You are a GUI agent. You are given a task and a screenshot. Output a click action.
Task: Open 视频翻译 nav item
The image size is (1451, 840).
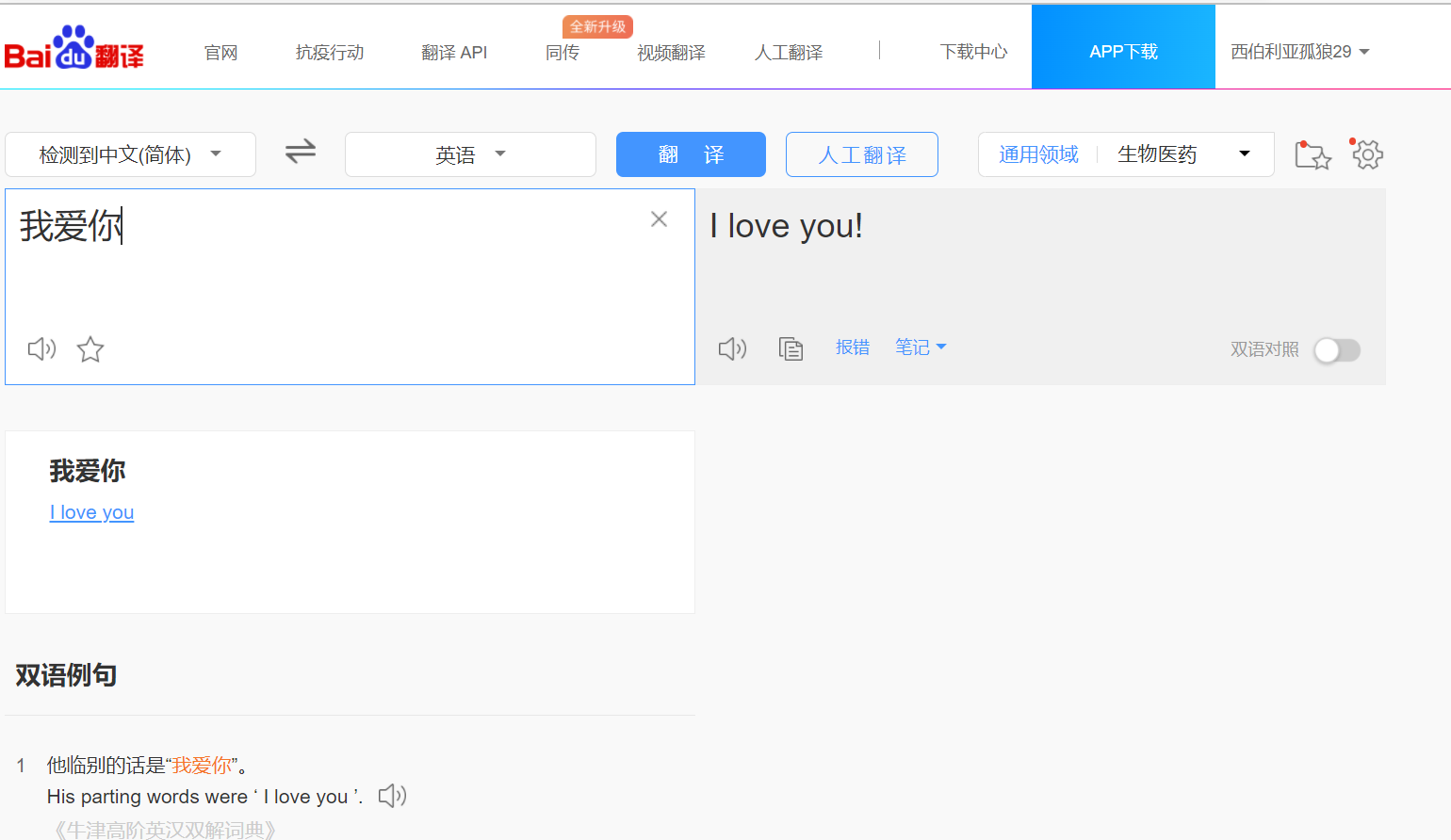671,53
